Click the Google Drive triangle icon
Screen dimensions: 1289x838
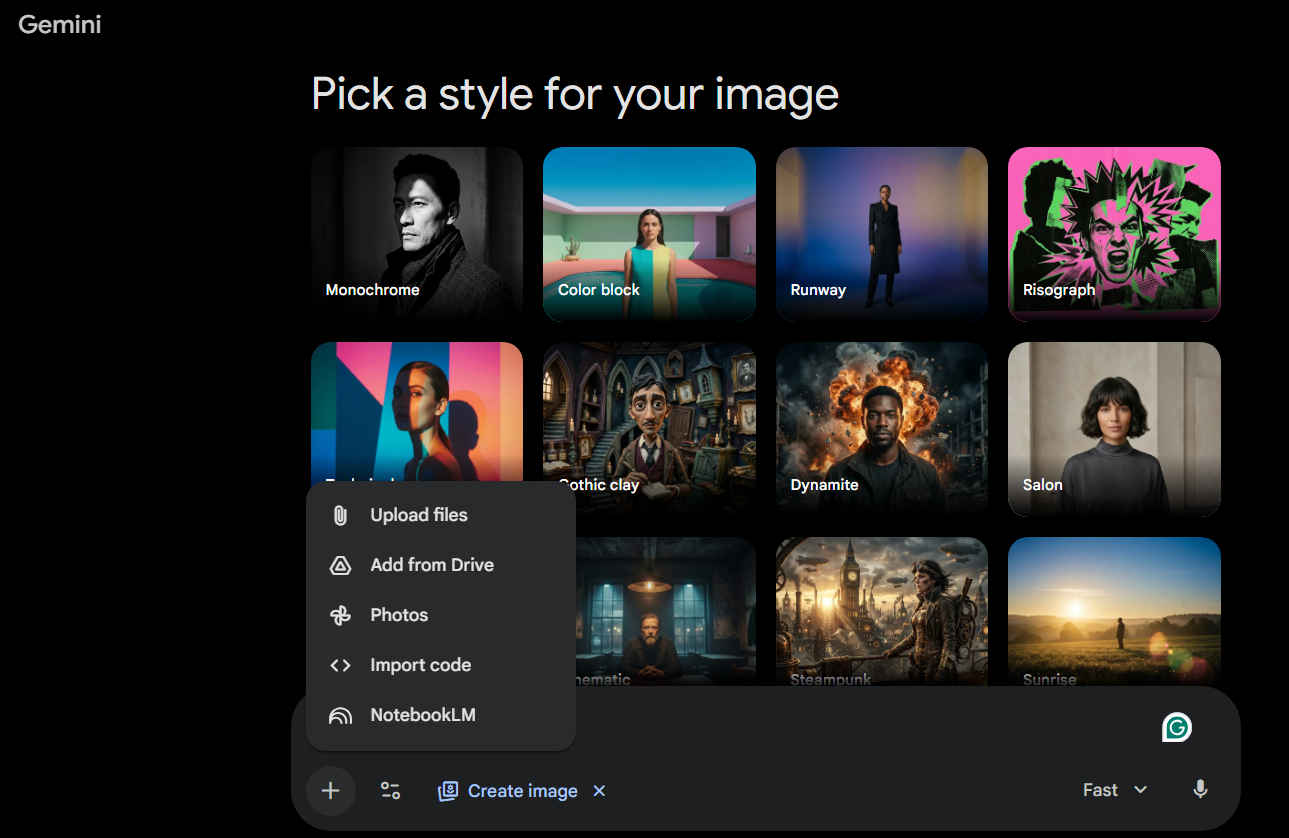click(340, 565)
